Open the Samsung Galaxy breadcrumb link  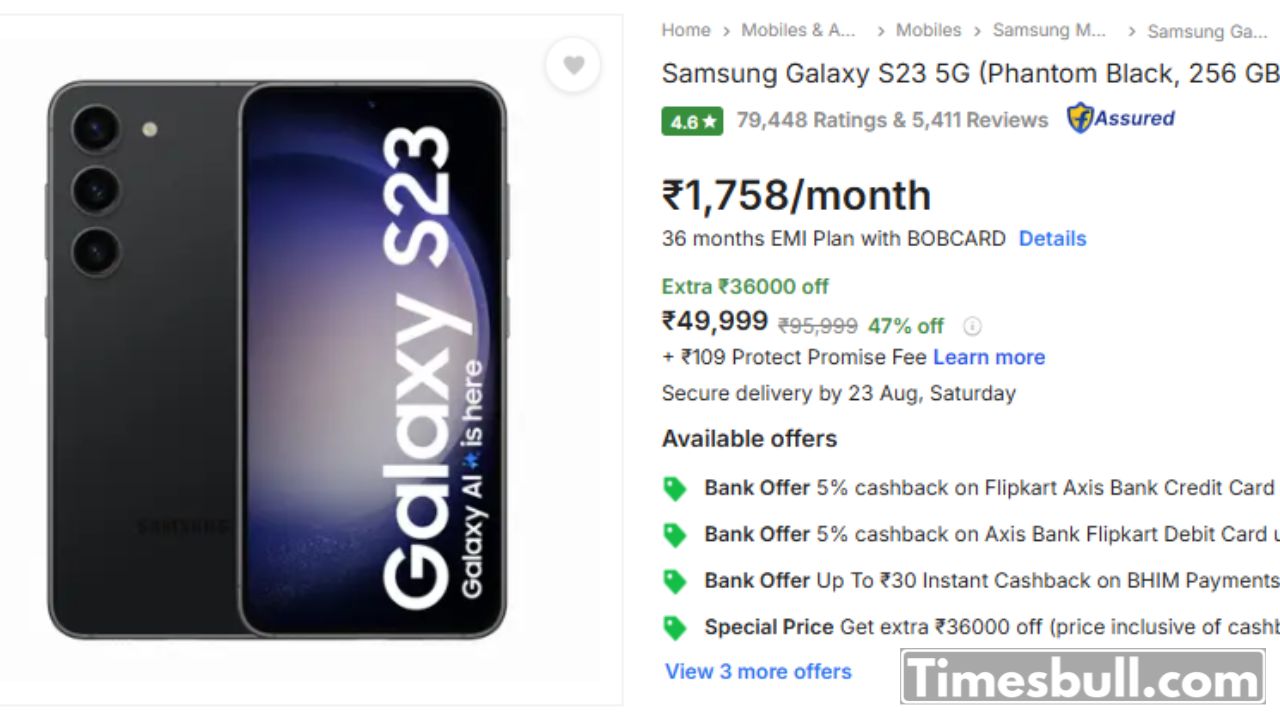(x=1207, y=31)
